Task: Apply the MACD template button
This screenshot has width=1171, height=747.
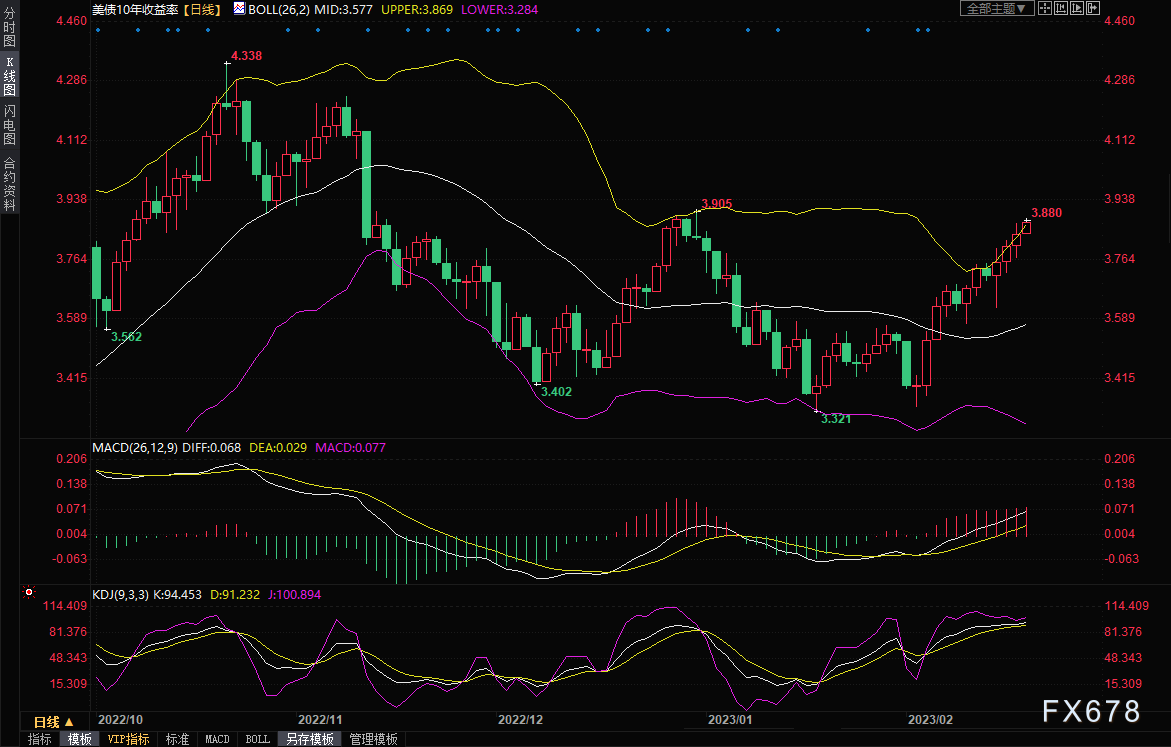Action: pos(217,739)
